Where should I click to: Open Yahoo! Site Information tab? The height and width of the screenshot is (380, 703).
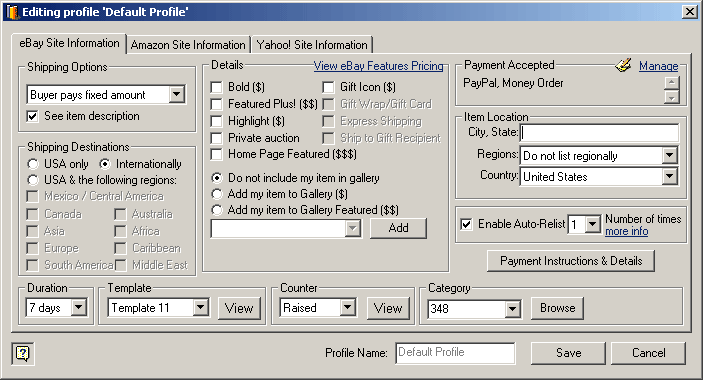312,45
